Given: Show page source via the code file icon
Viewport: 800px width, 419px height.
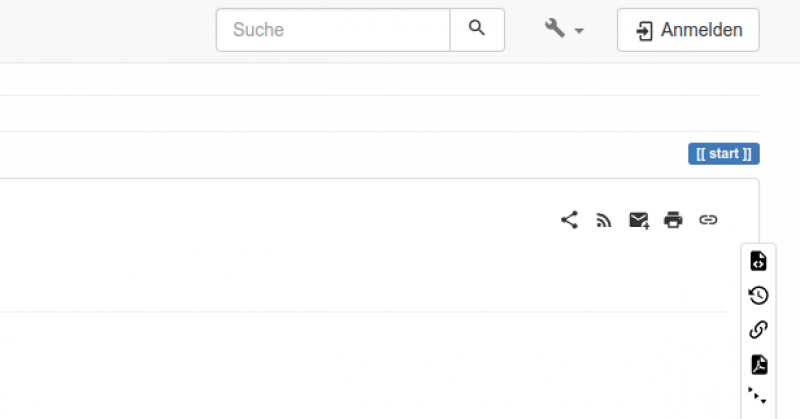Looking at the screenshot, I should click(x=758, y=261).
